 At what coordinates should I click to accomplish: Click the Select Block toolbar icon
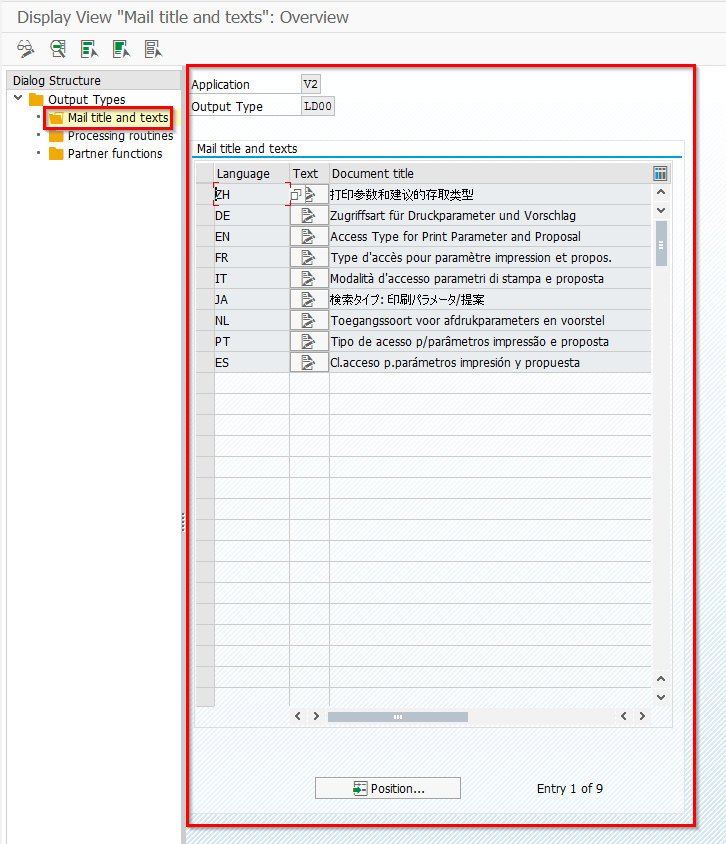[x=121, y=49]
